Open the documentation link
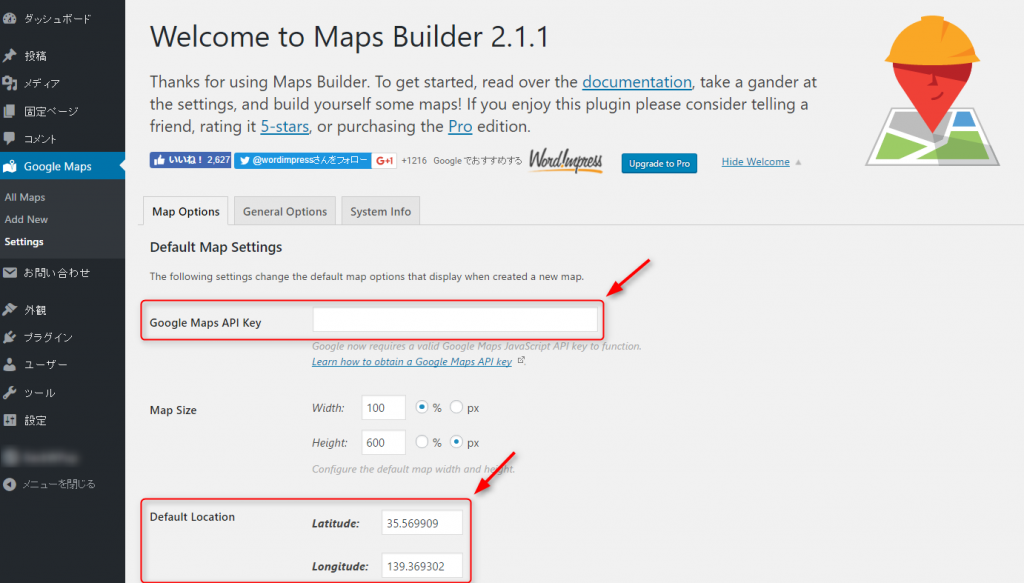The height and width of the screenshot is (583, 1024). (637, 82)
